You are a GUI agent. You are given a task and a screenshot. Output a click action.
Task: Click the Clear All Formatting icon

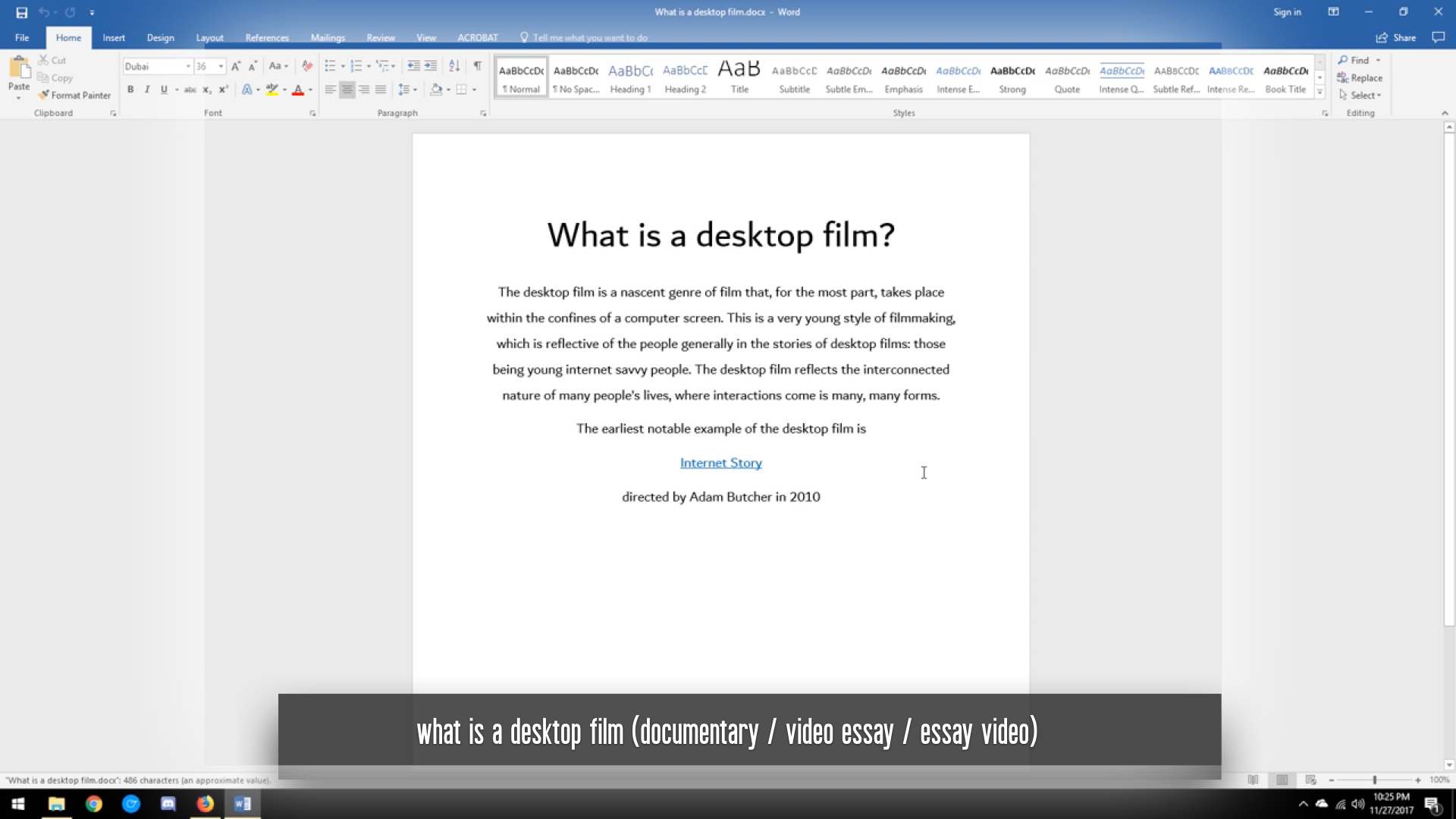(307, 66)
